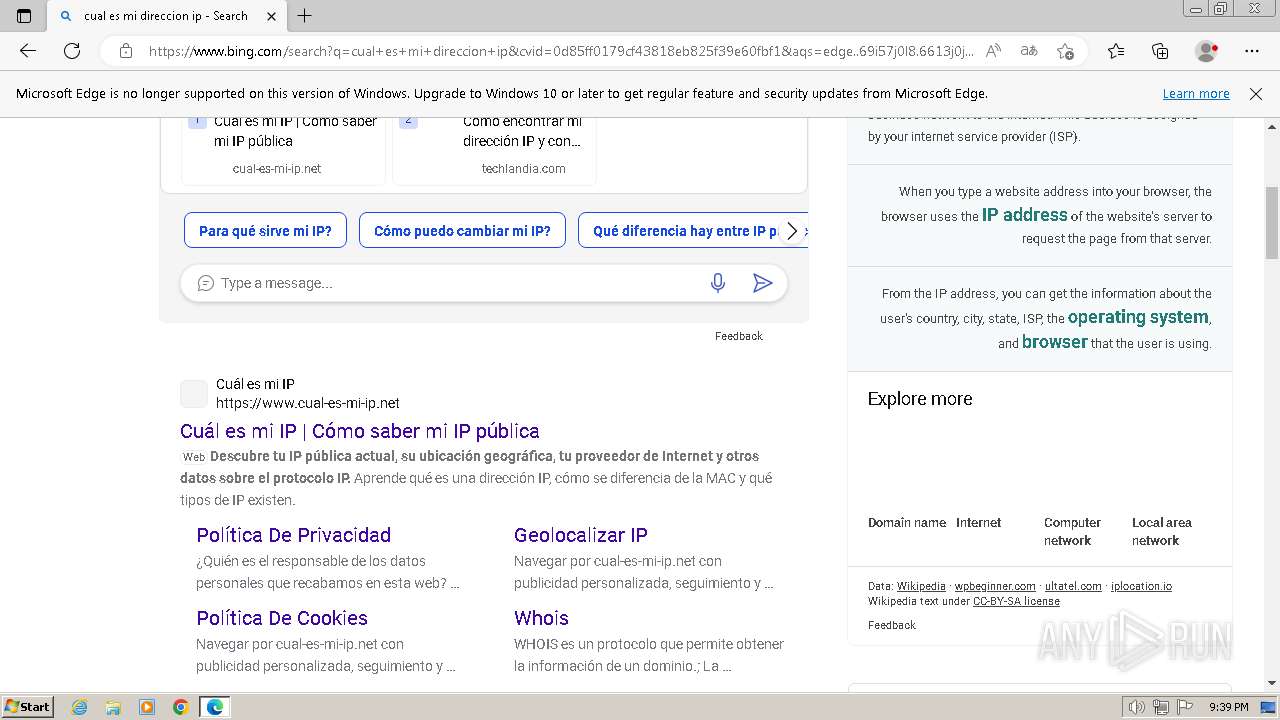This screenshot has height=720, width=1280.
Task: Open the Favorites list icon
Action: click(1116, 51)
